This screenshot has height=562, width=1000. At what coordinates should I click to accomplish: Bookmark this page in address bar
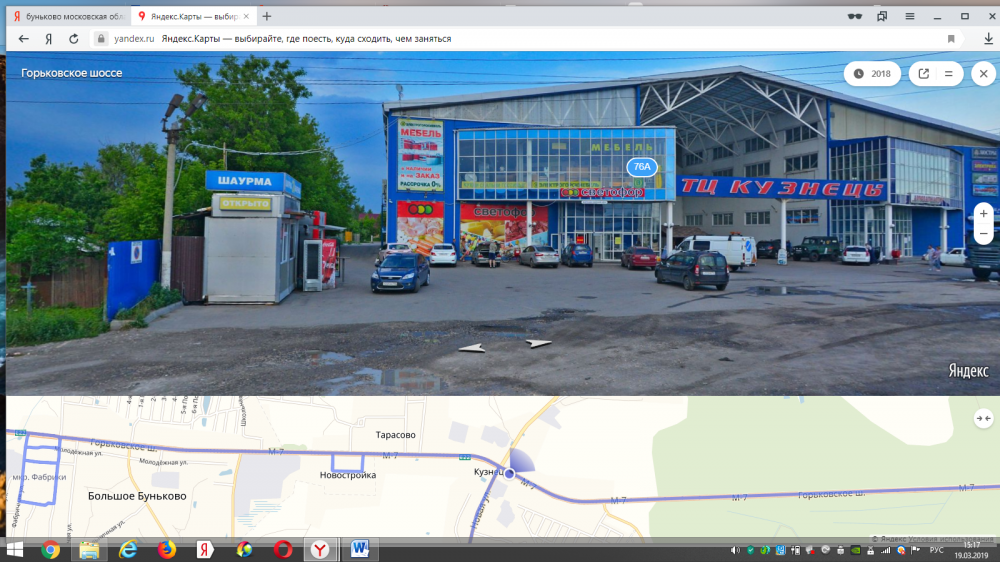click(951, 39)
